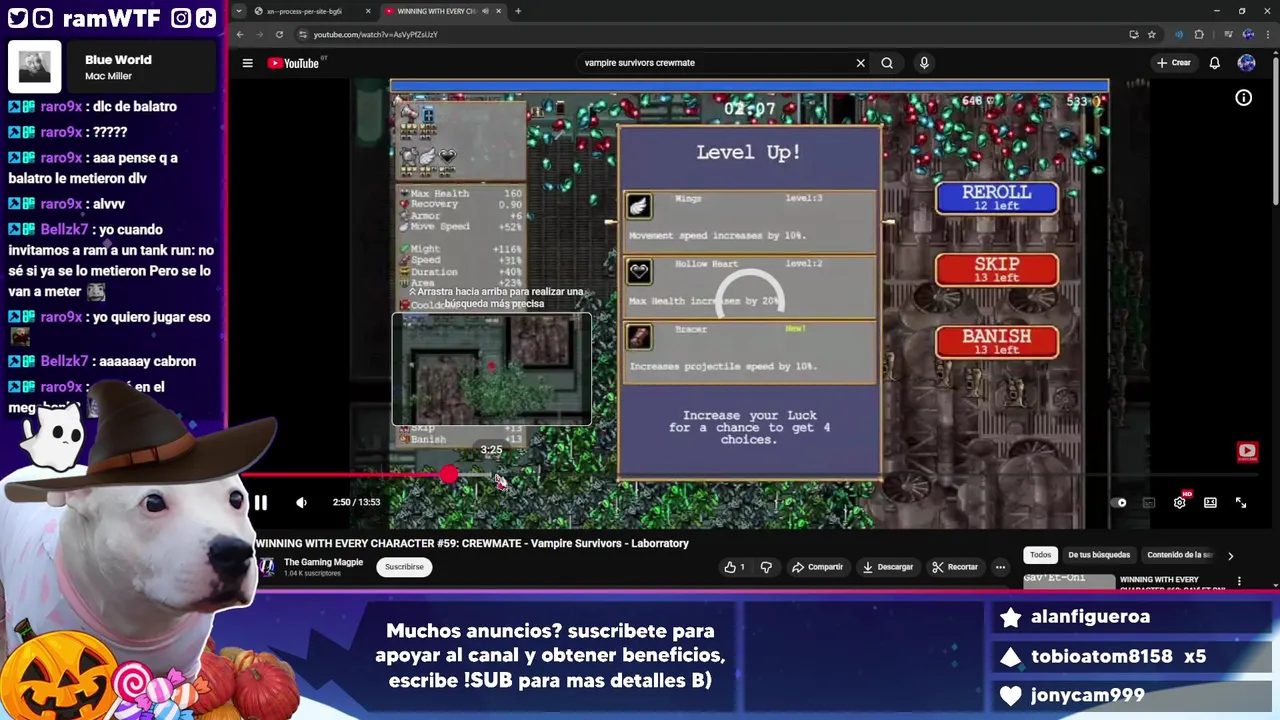Open the Crear upload menu
The height and width of the screenshot is (720, 1280).
[1174, 63]
